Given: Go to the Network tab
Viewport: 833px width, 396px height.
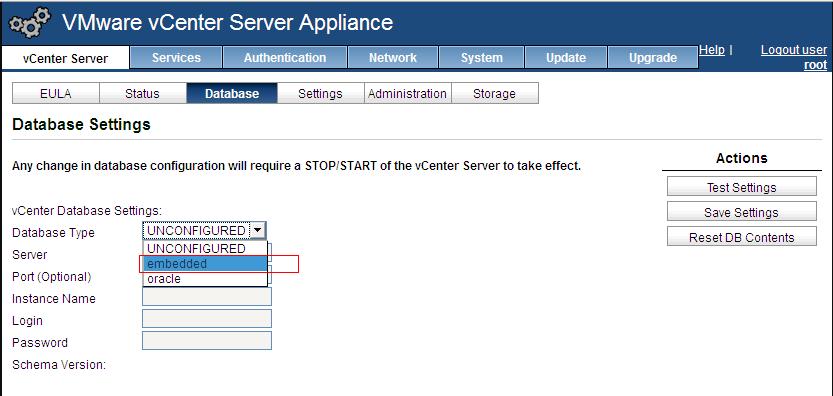Looking at the screenshot, I should coord(393,57).
